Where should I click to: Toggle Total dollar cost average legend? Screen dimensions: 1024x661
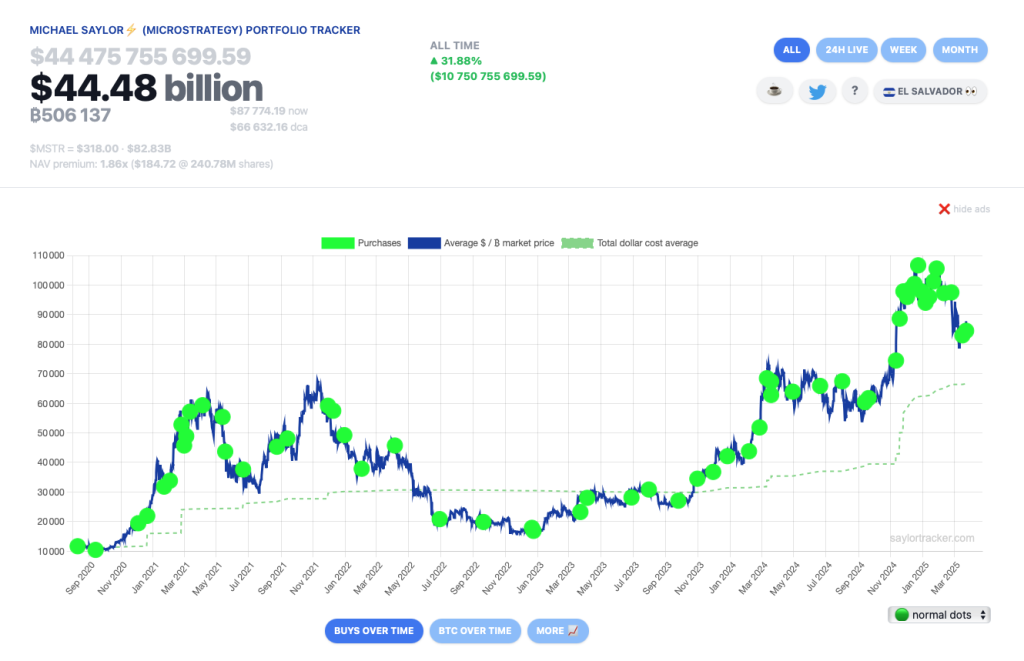coord(630,243)
